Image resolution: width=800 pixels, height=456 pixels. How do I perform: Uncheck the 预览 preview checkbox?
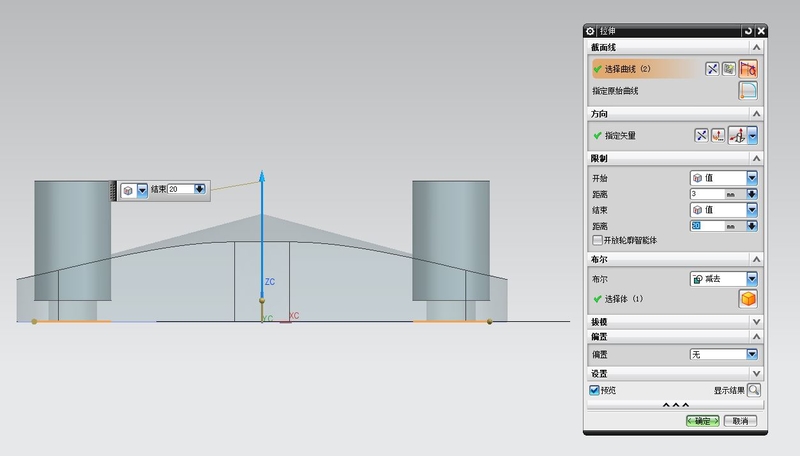[594, 390]
